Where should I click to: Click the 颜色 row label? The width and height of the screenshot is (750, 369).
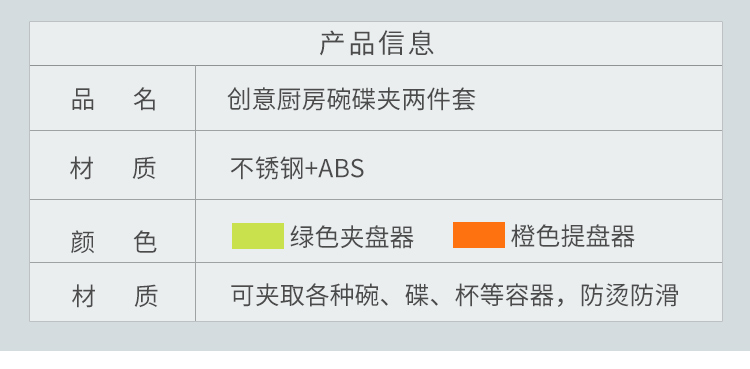[x=113, y=242]
